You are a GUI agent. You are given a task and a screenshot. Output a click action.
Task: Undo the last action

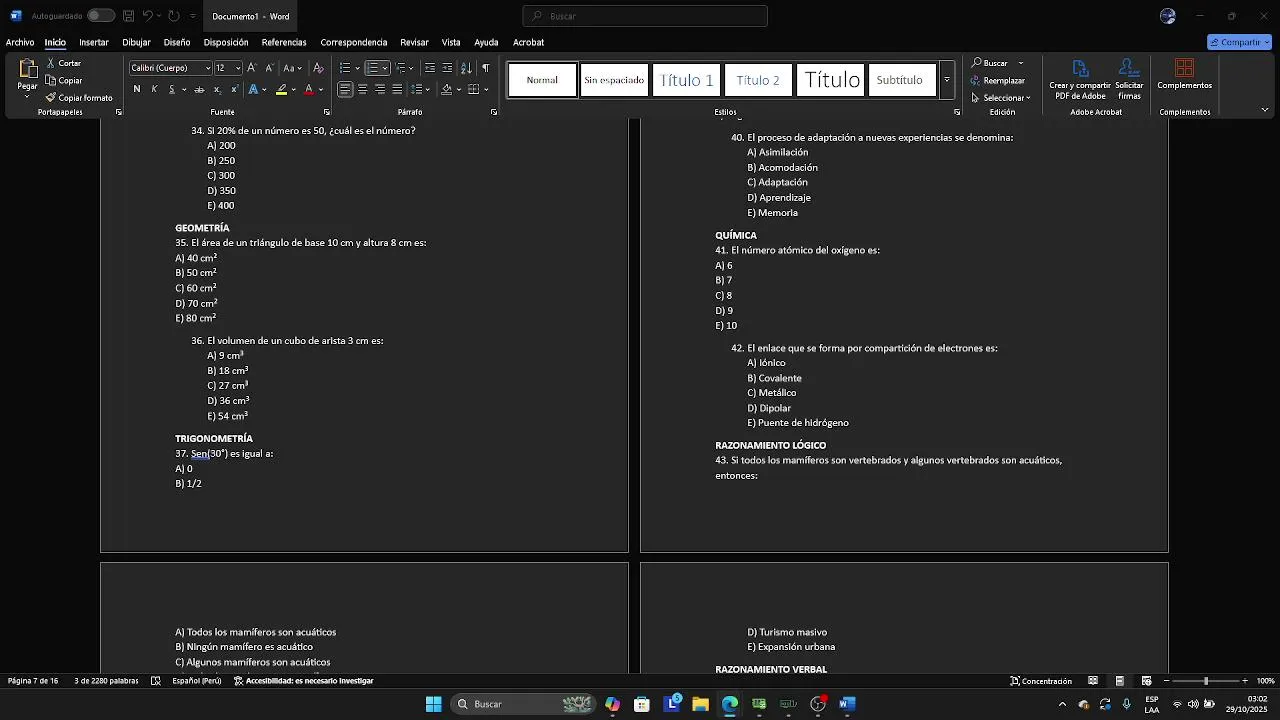tap(147, 16)
